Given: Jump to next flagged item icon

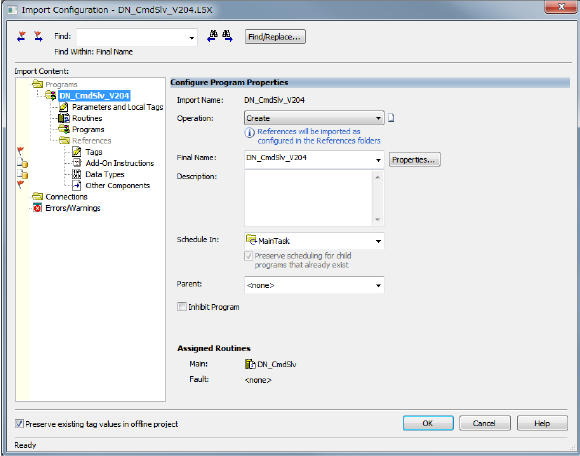Looking at the screenshot, I should [x=38, y=36].
